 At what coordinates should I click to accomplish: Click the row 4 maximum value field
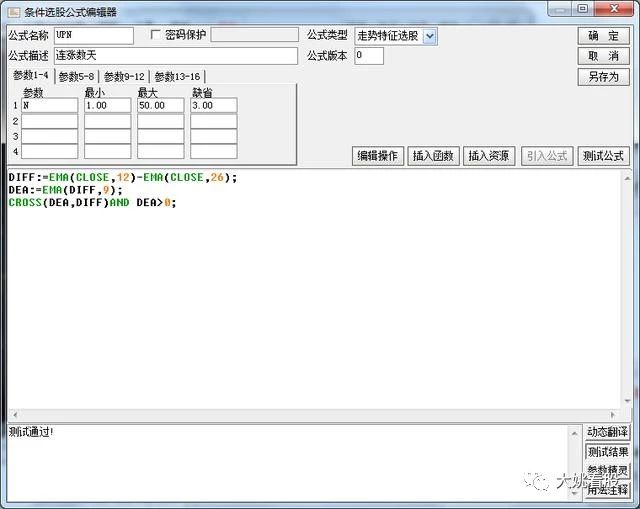160,151
